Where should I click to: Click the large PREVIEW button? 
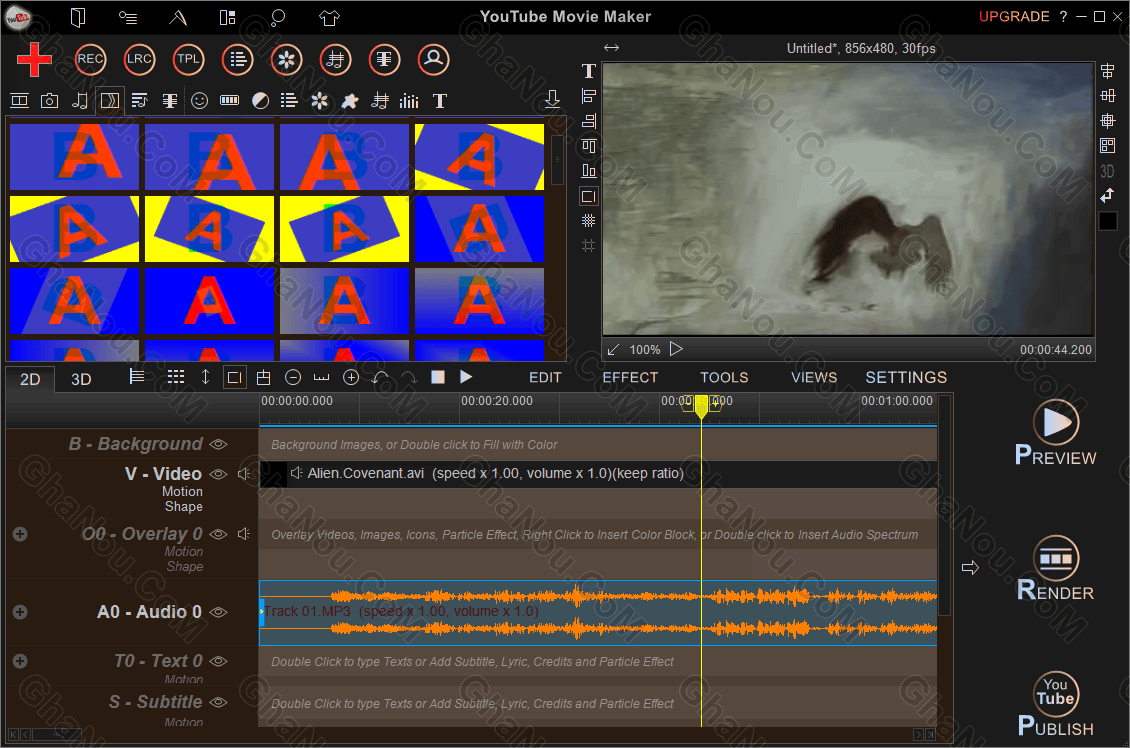[1056, 433]
